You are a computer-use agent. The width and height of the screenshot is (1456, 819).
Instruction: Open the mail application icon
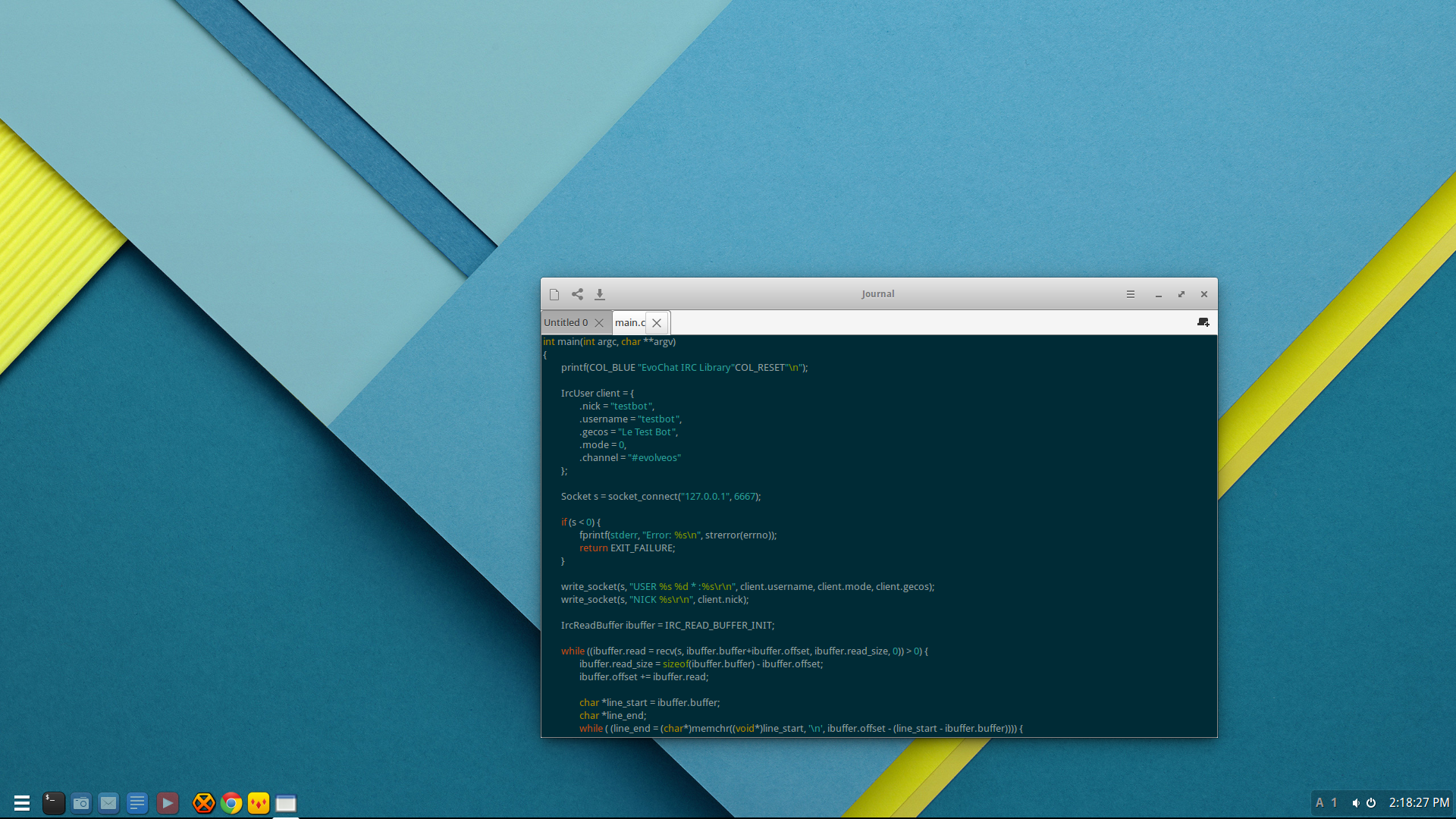108,803
